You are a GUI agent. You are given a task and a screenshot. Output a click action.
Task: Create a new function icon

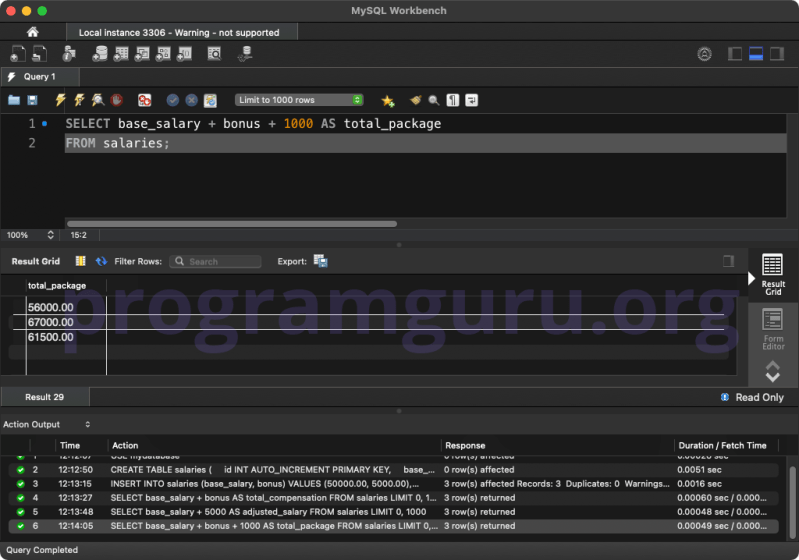tap(184, 54)
